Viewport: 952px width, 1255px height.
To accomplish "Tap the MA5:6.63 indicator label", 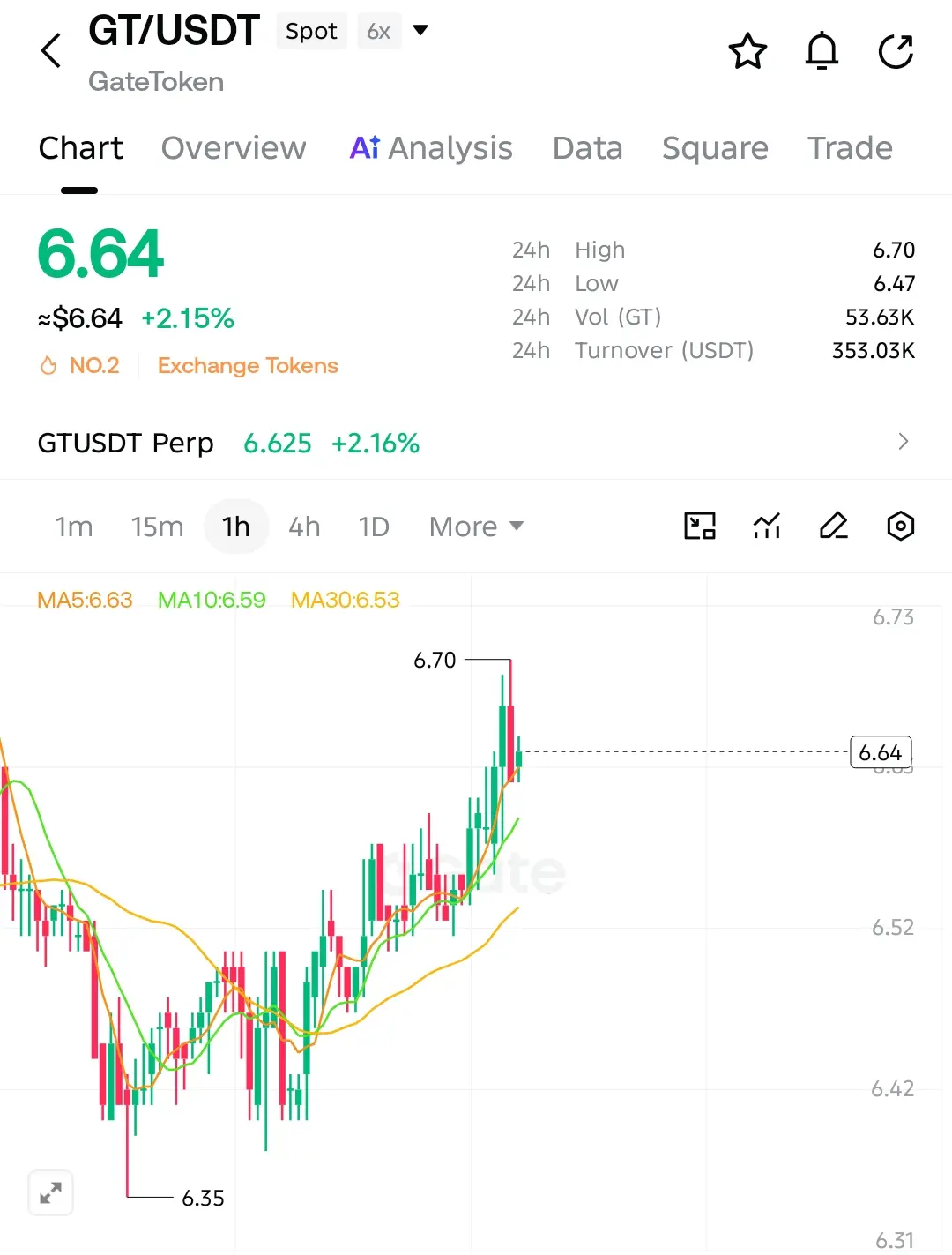I will point(85,600).
